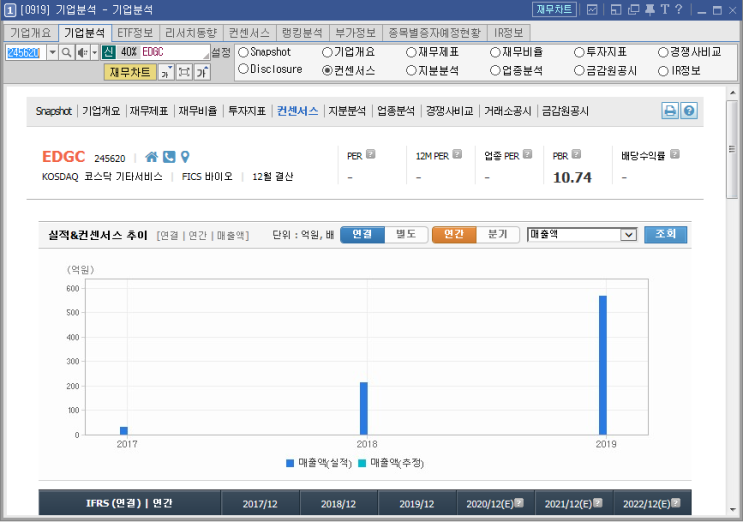
Task: Click the magnifier stock search icon
Action: tap(67, 53)
